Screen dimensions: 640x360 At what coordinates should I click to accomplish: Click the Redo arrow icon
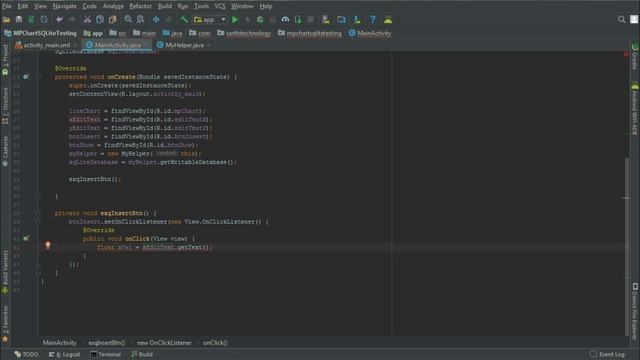click(x=72, y=20)
